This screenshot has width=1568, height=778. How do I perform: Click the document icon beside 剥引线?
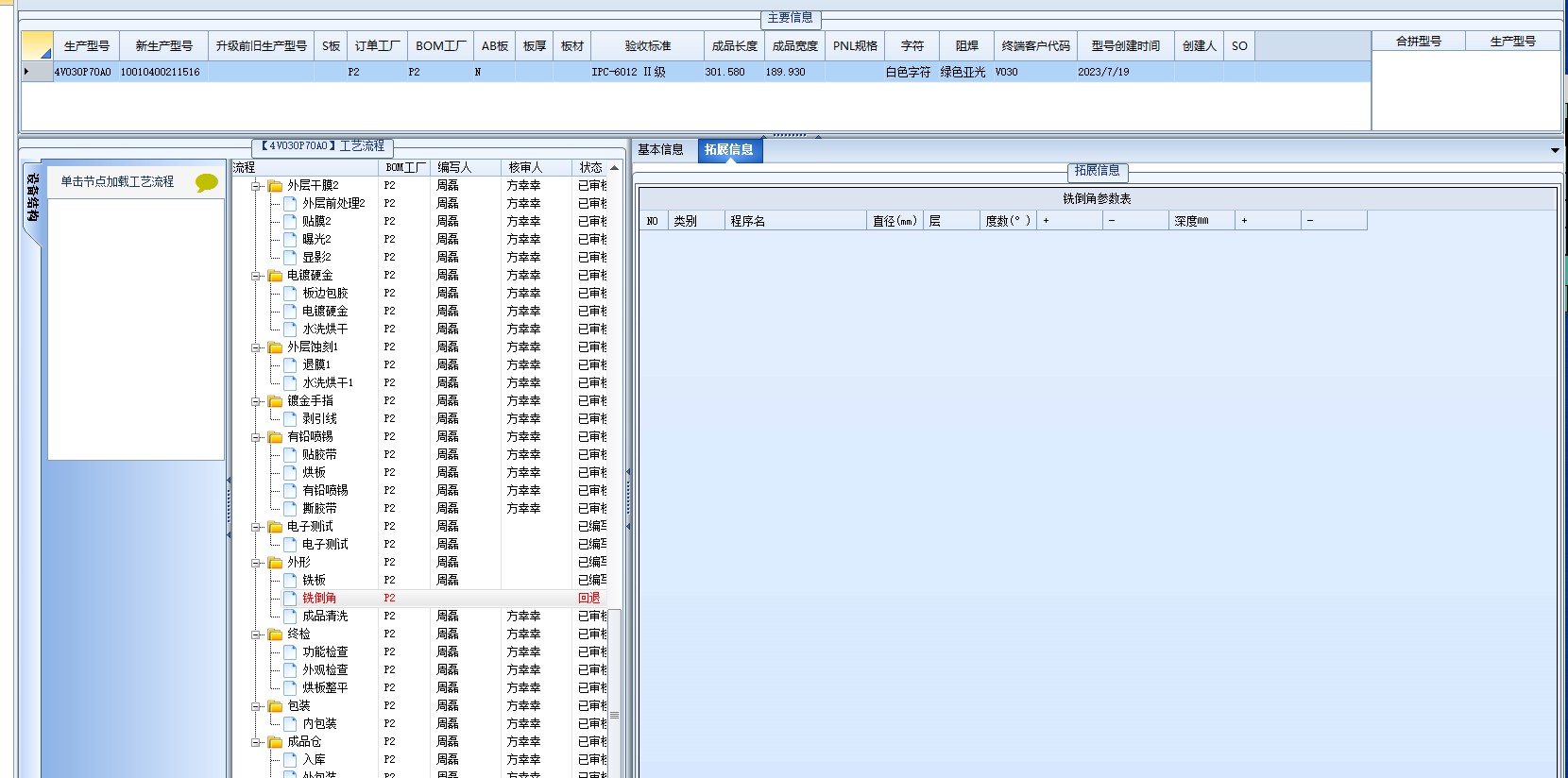290,419
